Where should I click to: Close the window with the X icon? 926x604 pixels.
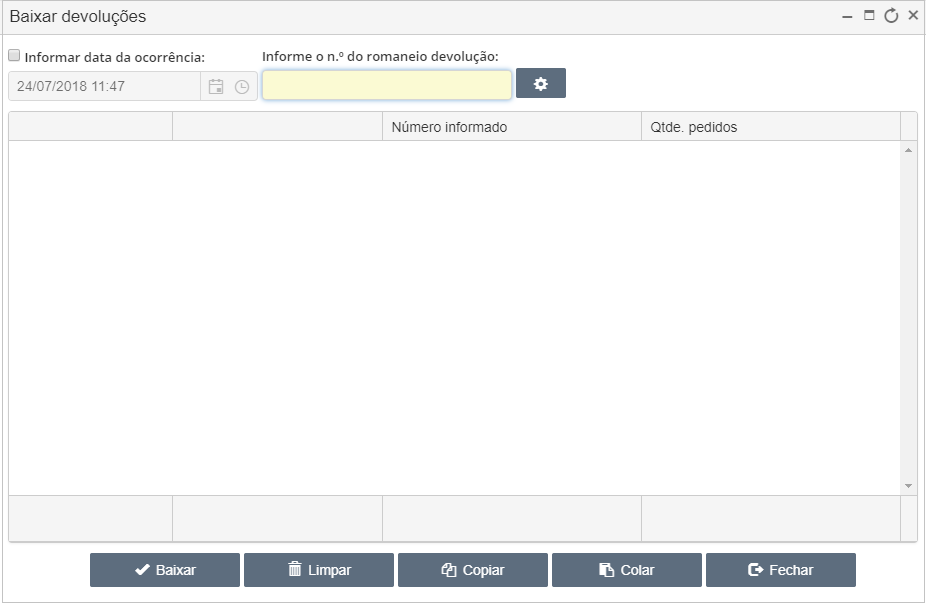913,15
